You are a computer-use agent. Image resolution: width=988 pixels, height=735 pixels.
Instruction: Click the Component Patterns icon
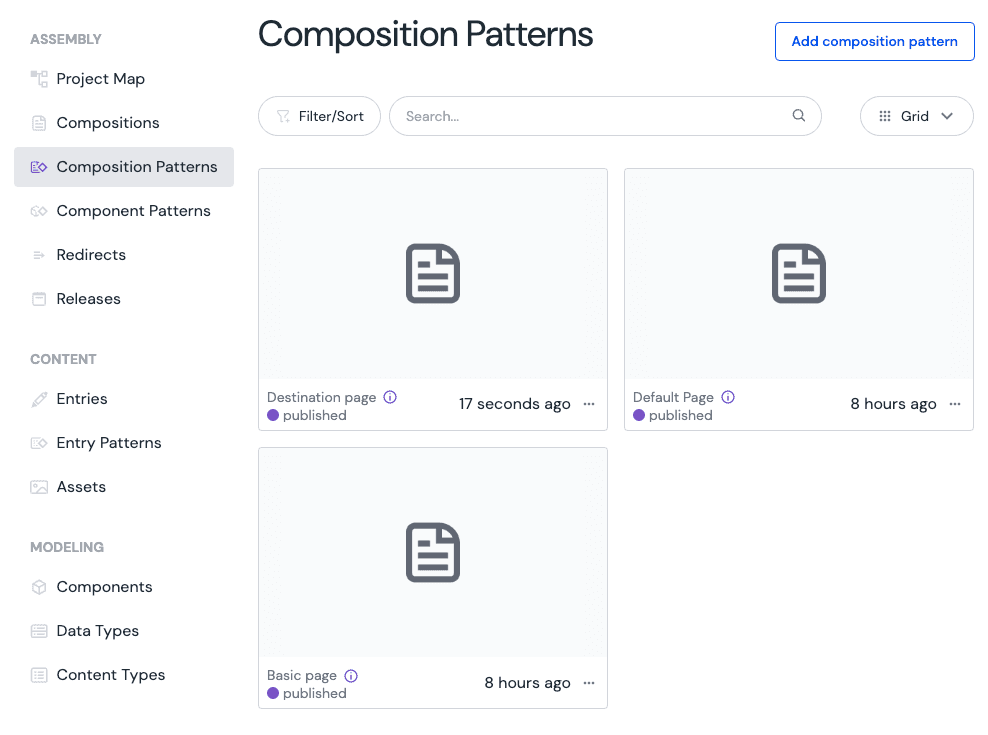coord(38,211)
